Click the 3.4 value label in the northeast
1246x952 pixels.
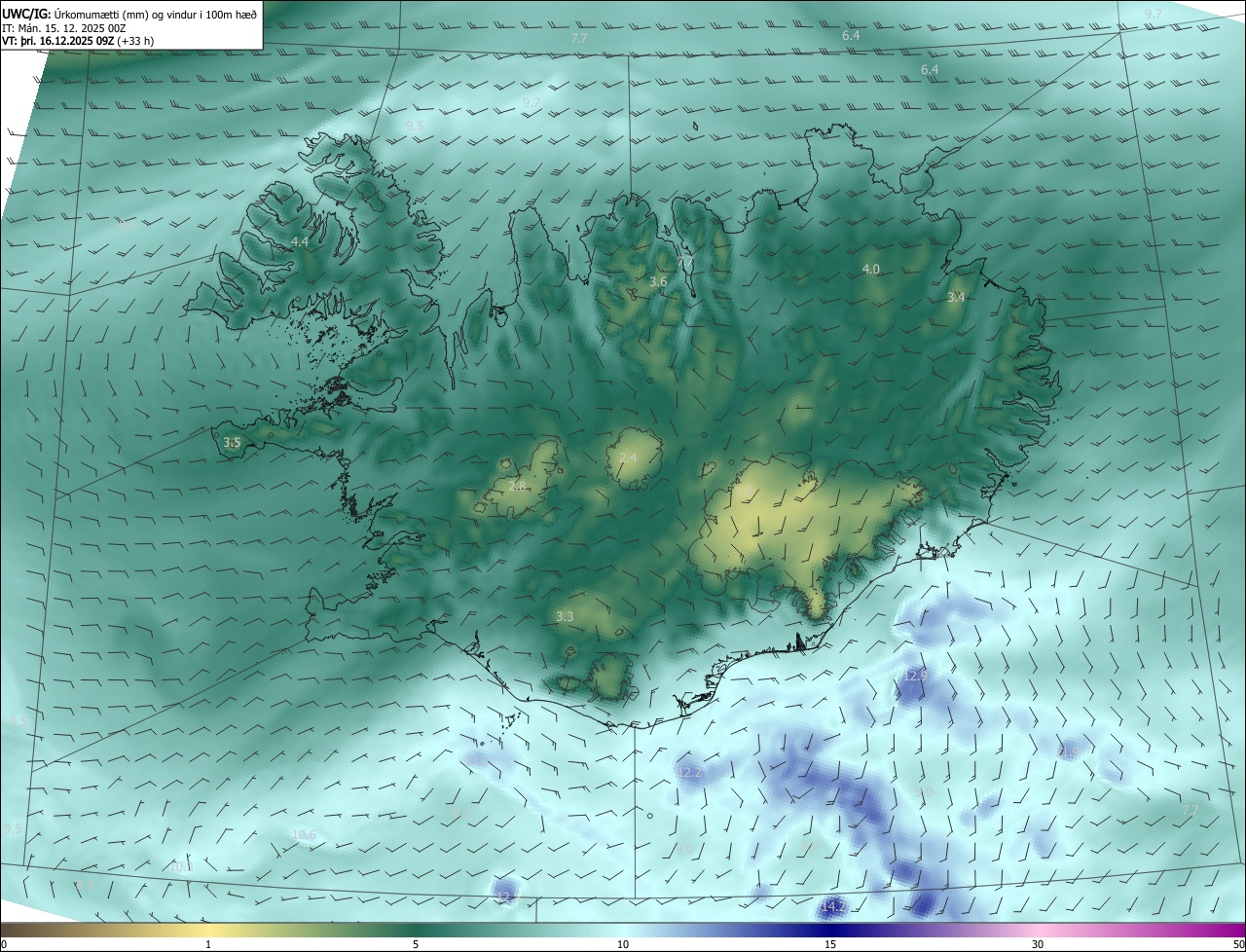pos(956,297)
